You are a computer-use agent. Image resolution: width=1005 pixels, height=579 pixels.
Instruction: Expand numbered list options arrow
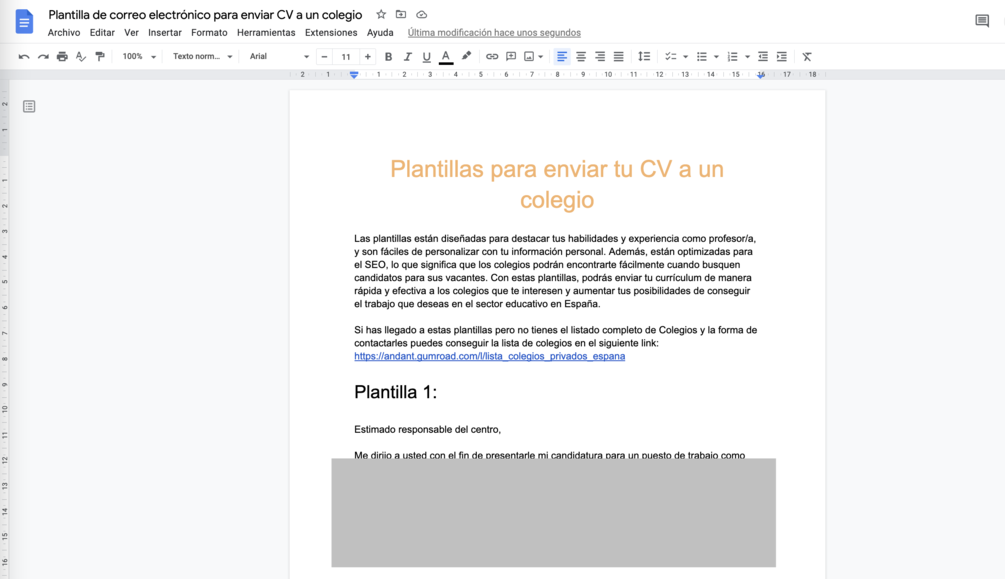tap(747, 56)
